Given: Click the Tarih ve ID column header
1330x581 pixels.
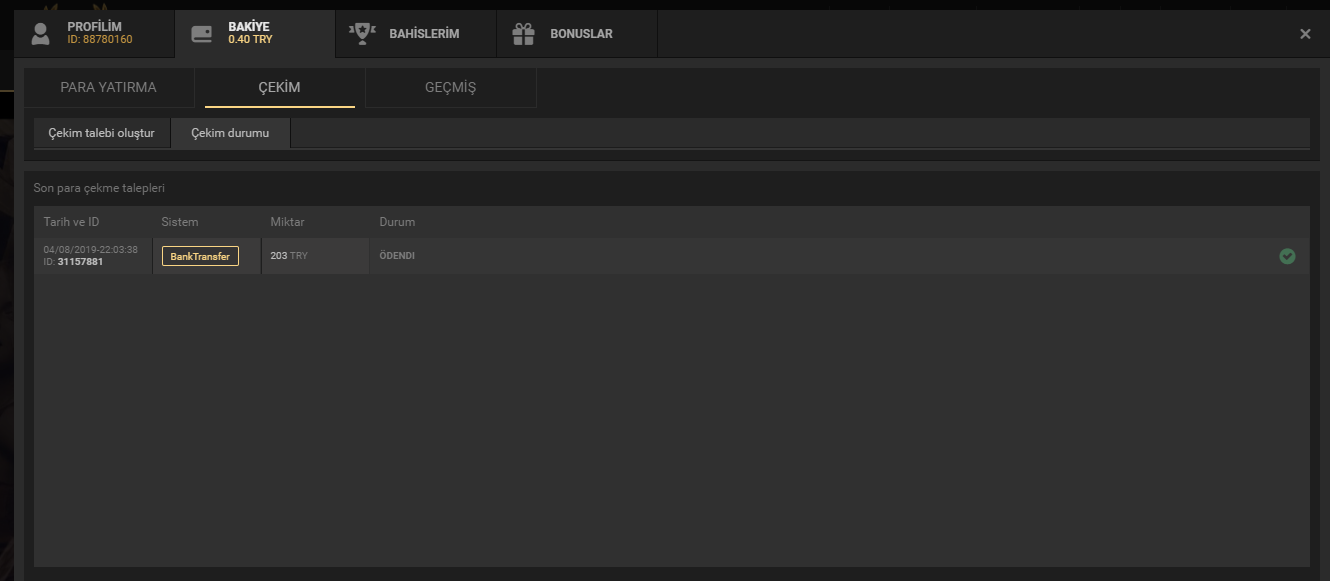Looking at the screenshot, I should coord(71,222).
